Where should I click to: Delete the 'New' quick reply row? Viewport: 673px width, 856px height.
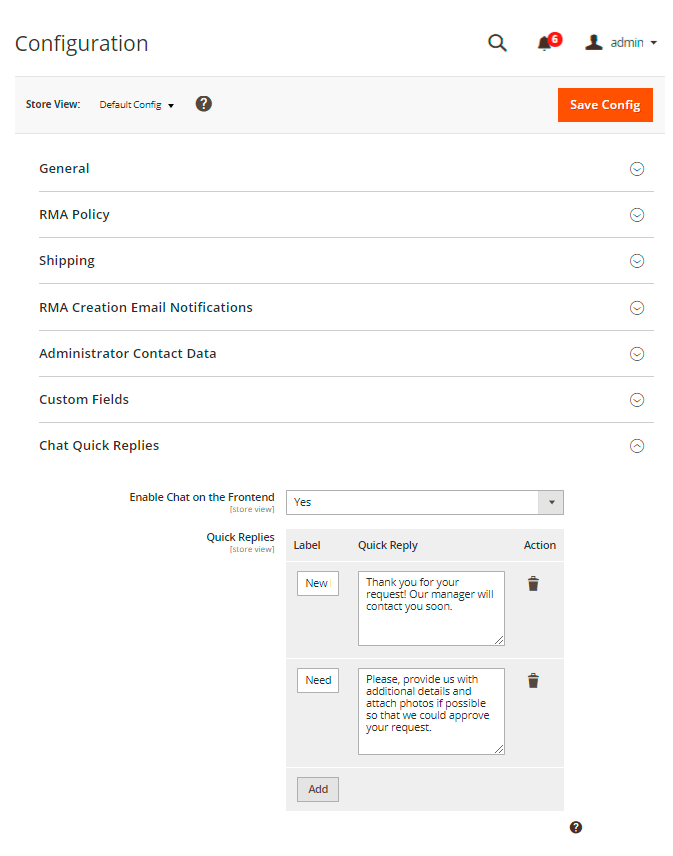[x=533, y=584]
